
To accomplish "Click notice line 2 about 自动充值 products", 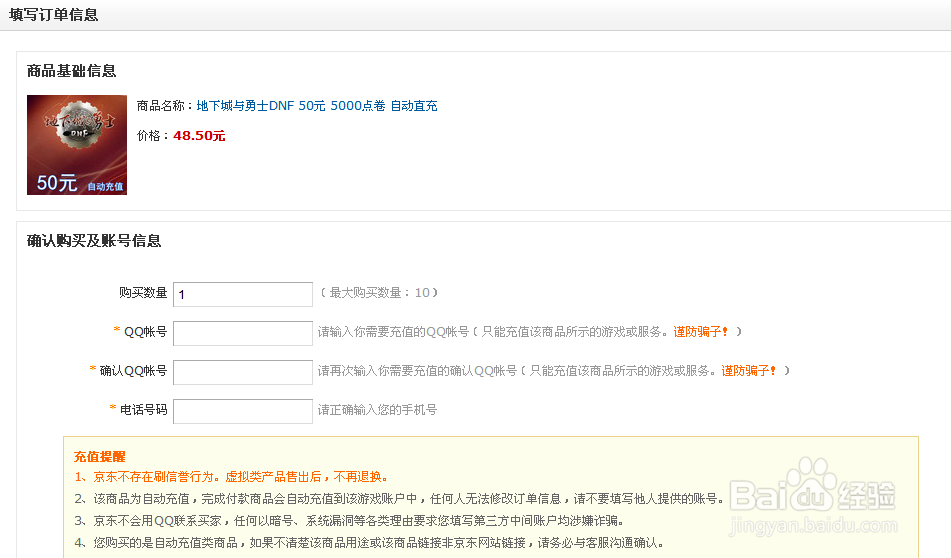I will pyautogui.click(x=399, y=499).
